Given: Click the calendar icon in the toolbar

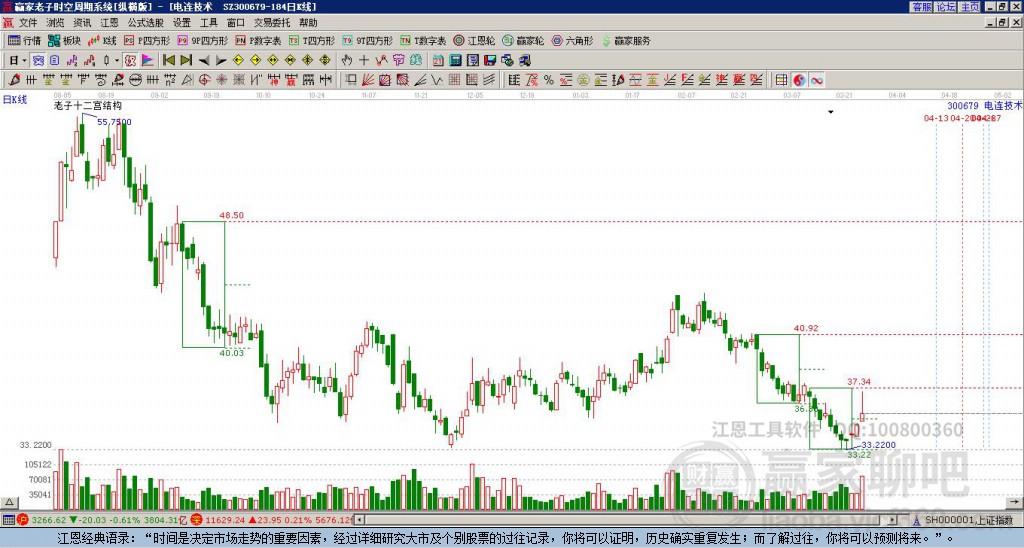Looking at the screenshot, I should 438,60.
